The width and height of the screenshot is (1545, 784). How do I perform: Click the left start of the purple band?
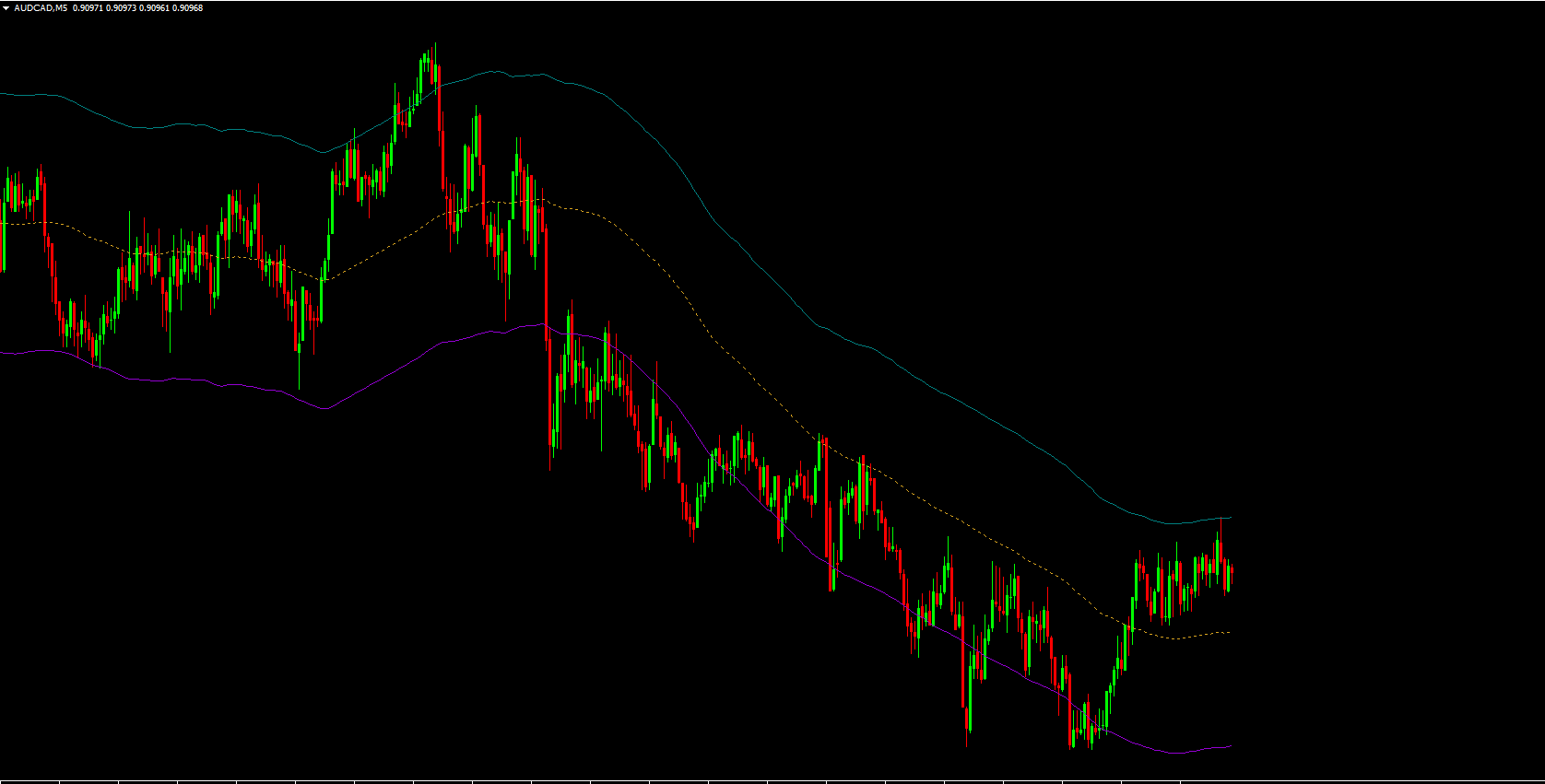click(x=3, y=352)
